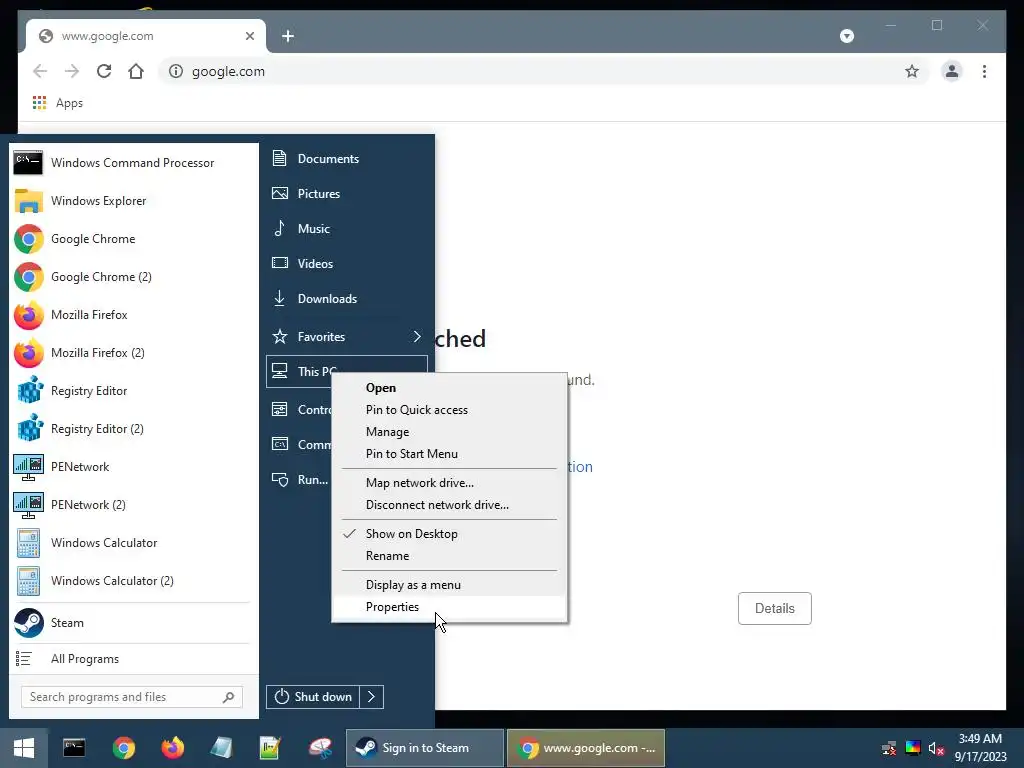1024x768 pixels.
Task: Focus the Search programs and files box
Action: (x=132, y=697)
